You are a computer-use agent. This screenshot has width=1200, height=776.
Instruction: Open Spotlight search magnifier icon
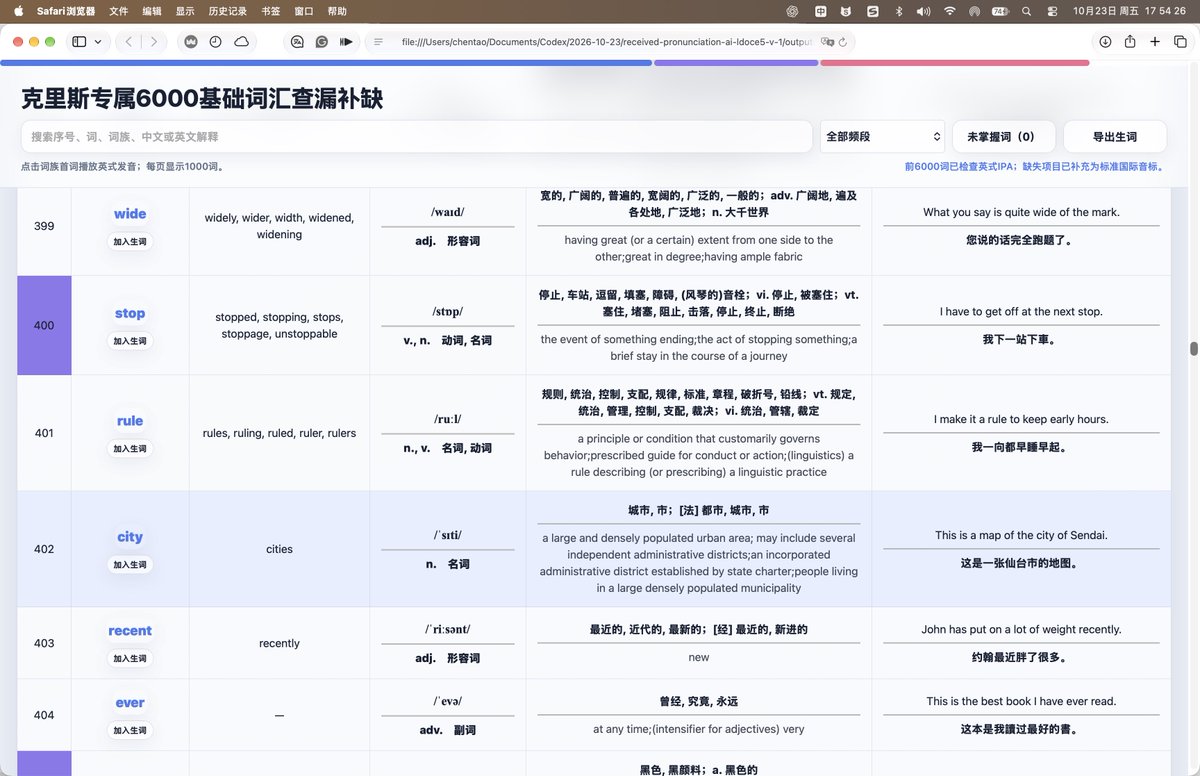pyautogui.click(x=1027, y=11)
